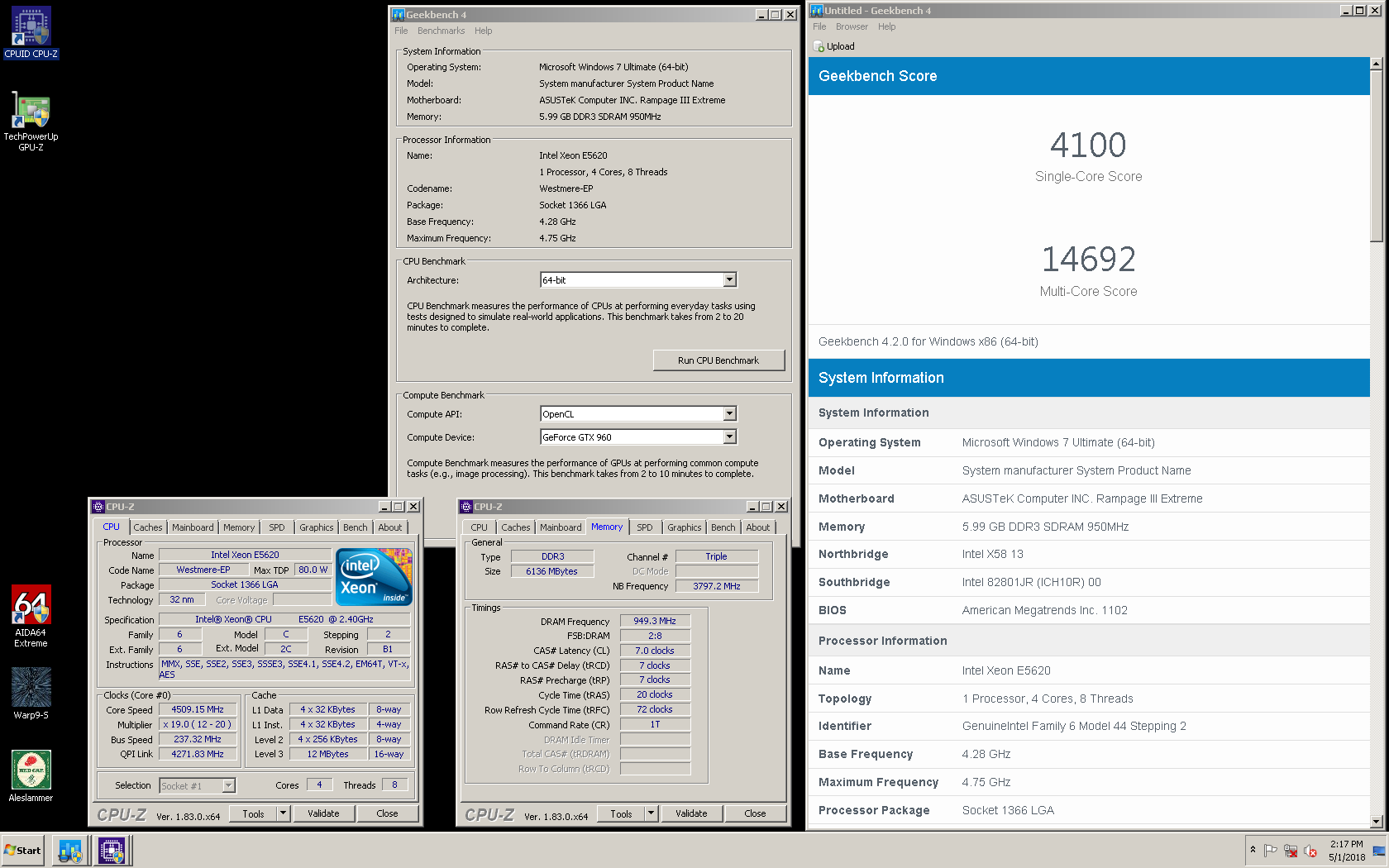Open the Tools dropdown arrow in right CPU-Z
This screenshot has height=868, width=1389.
[651, 813]
